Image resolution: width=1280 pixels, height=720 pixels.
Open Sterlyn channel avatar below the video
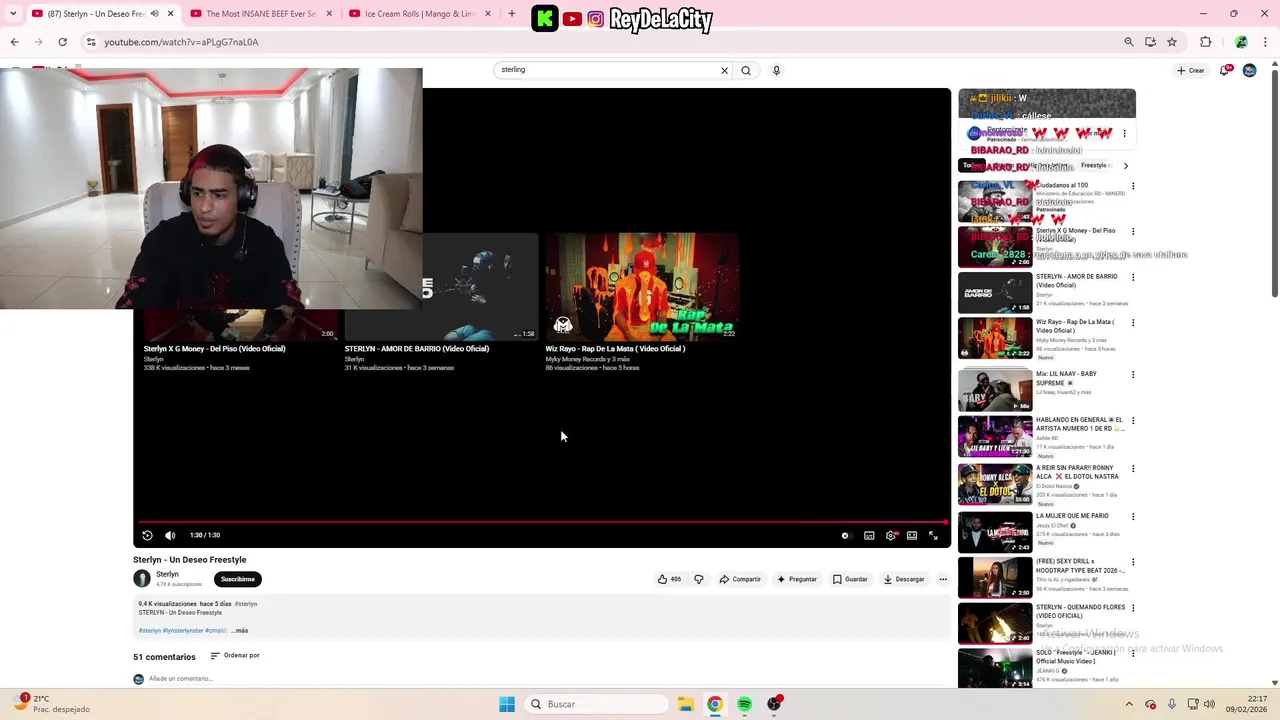click(x=142, y=579)
